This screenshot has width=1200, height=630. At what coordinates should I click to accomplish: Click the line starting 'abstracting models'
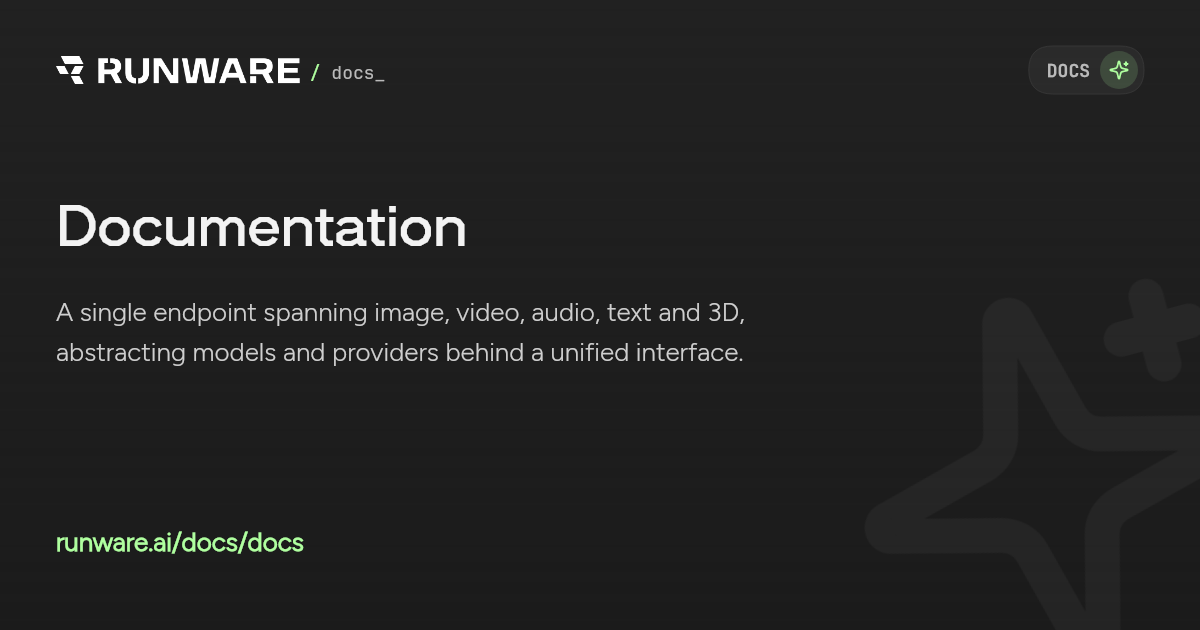click(400, 354)
